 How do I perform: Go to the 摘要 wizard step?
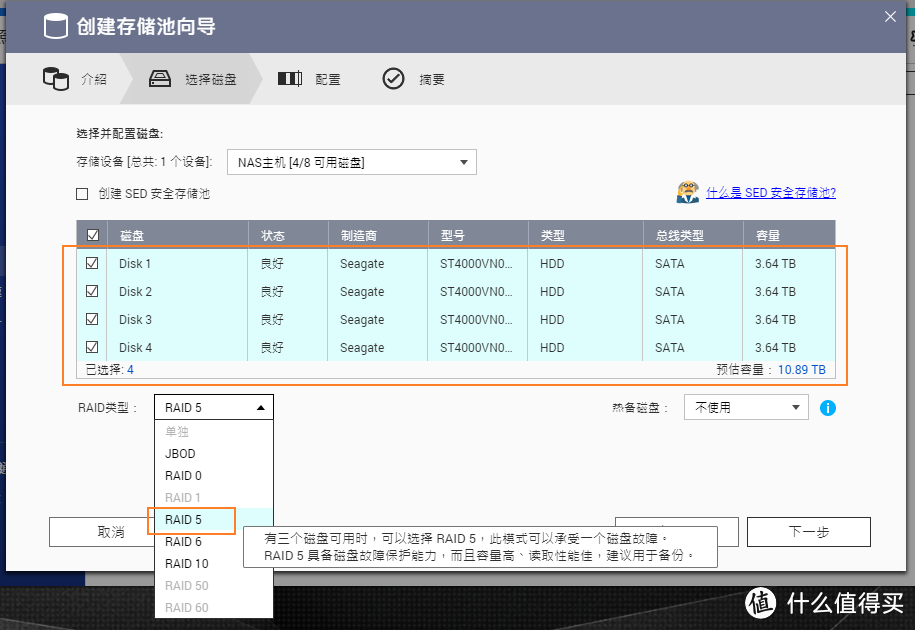pos(413,79)
